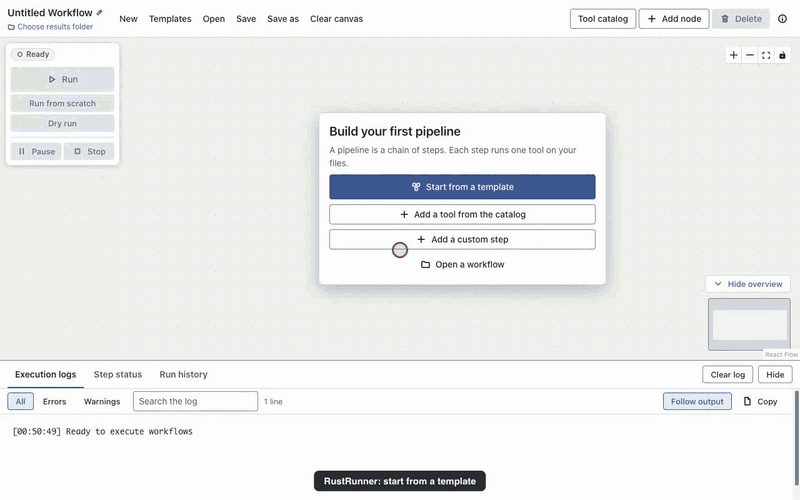Open the info icon in top-right corner

[782, 19]
